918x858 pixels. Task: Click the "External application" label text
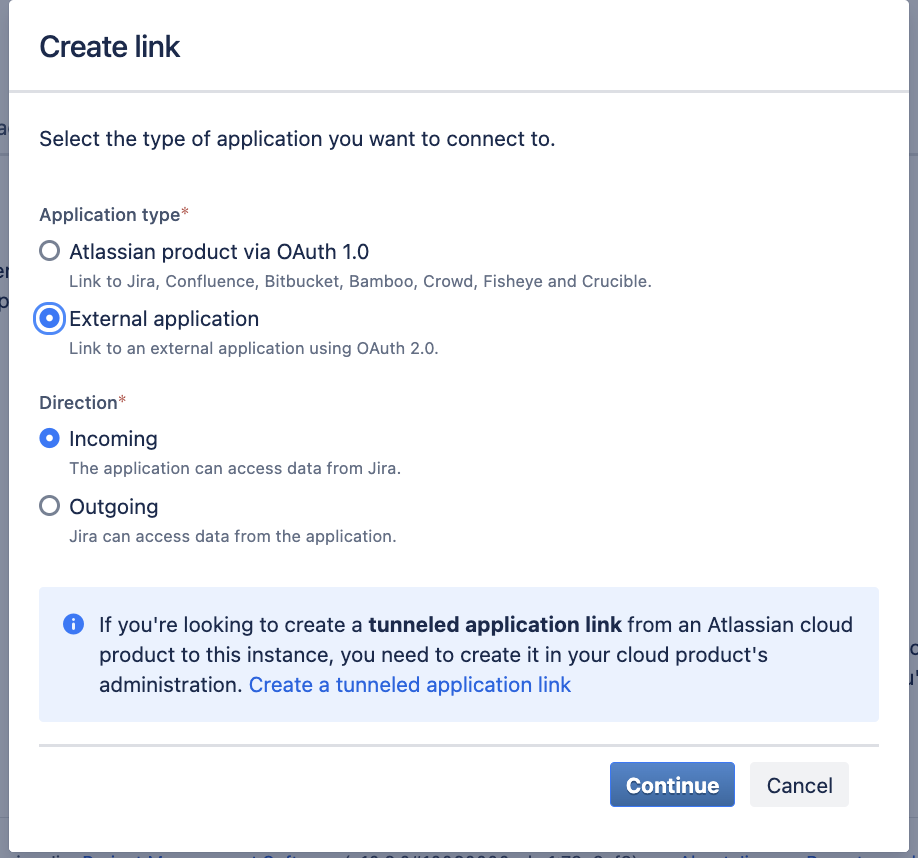pos(164,319)
